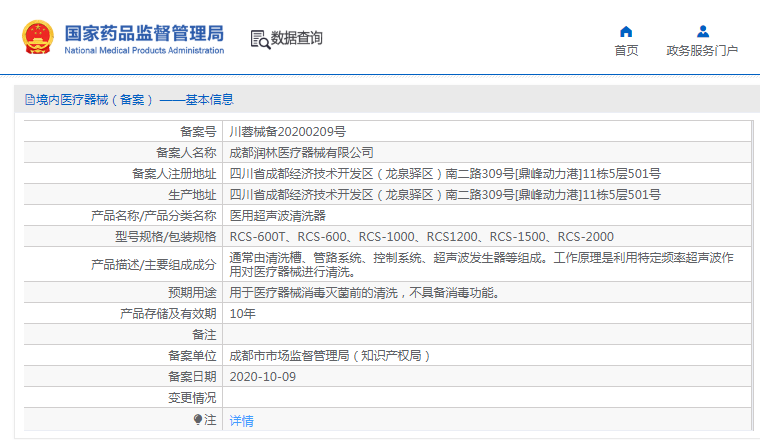The height and width of the screenshot is (440, 760).
Task: Click the 备案日期 label
Action: coord(192,377)
